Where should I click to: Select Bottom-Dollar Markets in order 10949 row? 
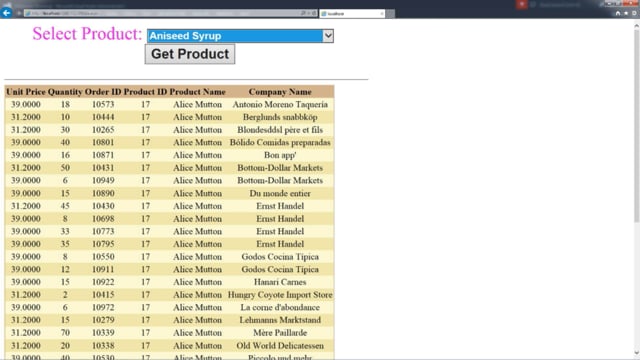click(x=280, y=180)
